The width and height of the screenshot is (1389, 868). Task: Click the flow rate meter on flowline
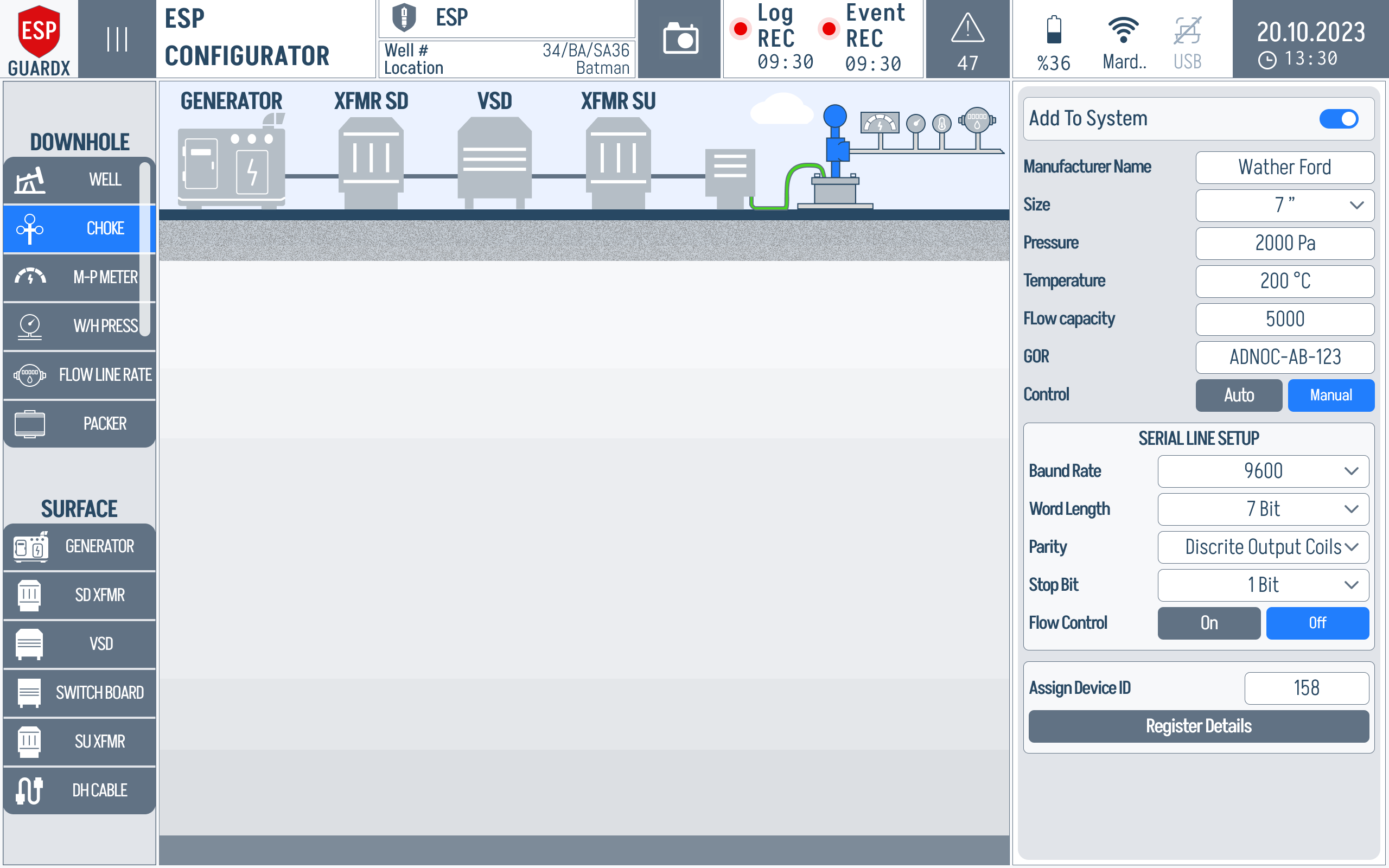(x=977, y=120)
